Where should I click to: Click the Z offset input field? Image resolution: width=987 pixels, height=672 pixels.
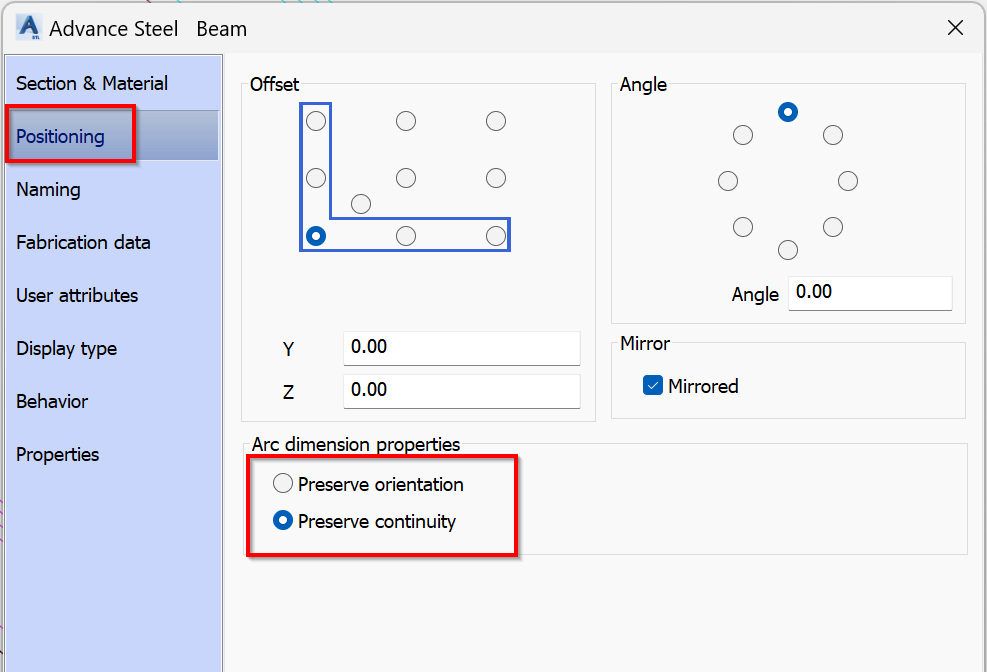461,391
